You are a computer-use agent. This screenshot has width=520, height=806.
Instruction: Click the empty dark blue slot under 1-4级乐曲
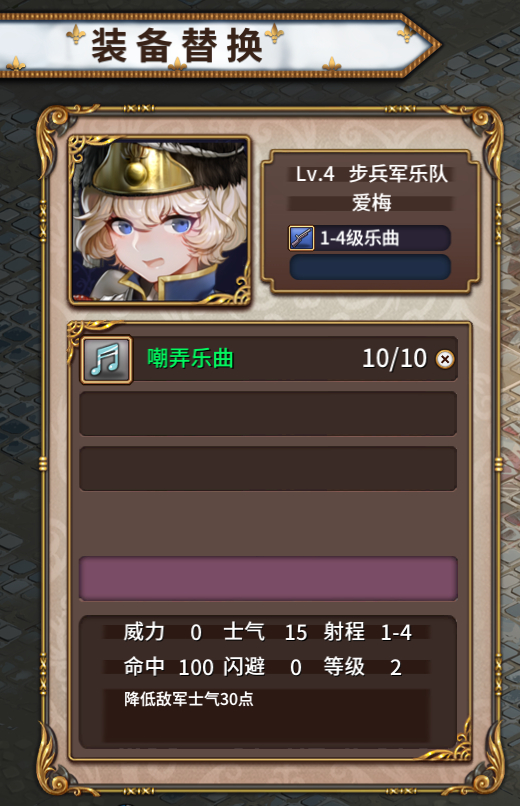pos(370,267)
